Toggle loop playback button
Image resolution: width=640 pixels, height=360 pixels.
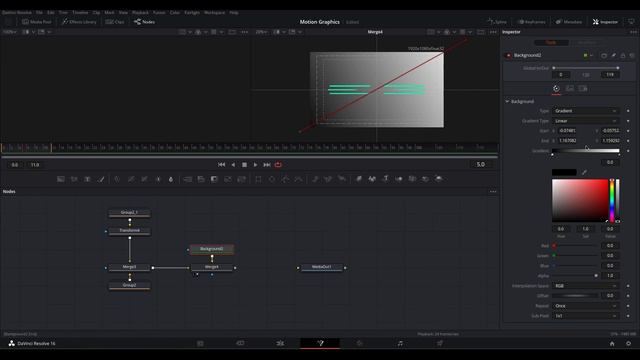point(278,164)
